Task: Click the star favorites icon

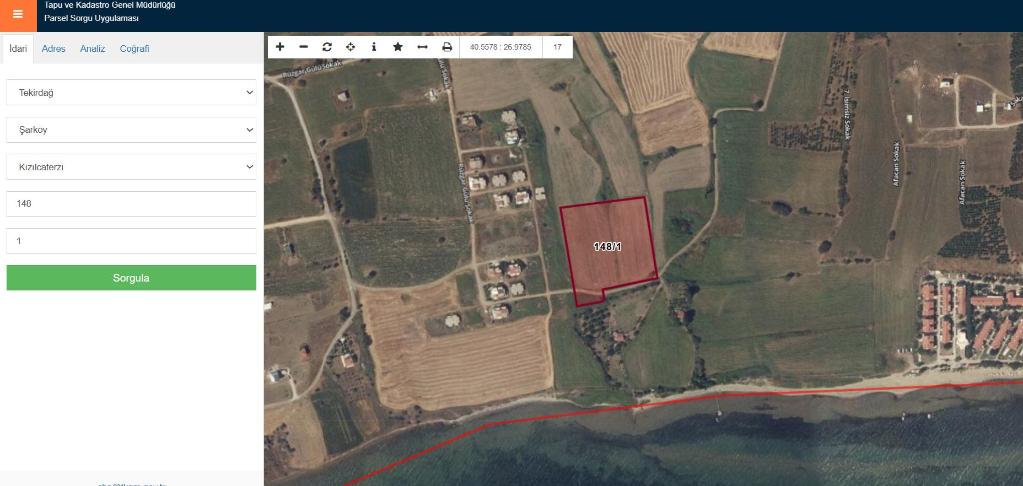Action: [x=398, y=47]
